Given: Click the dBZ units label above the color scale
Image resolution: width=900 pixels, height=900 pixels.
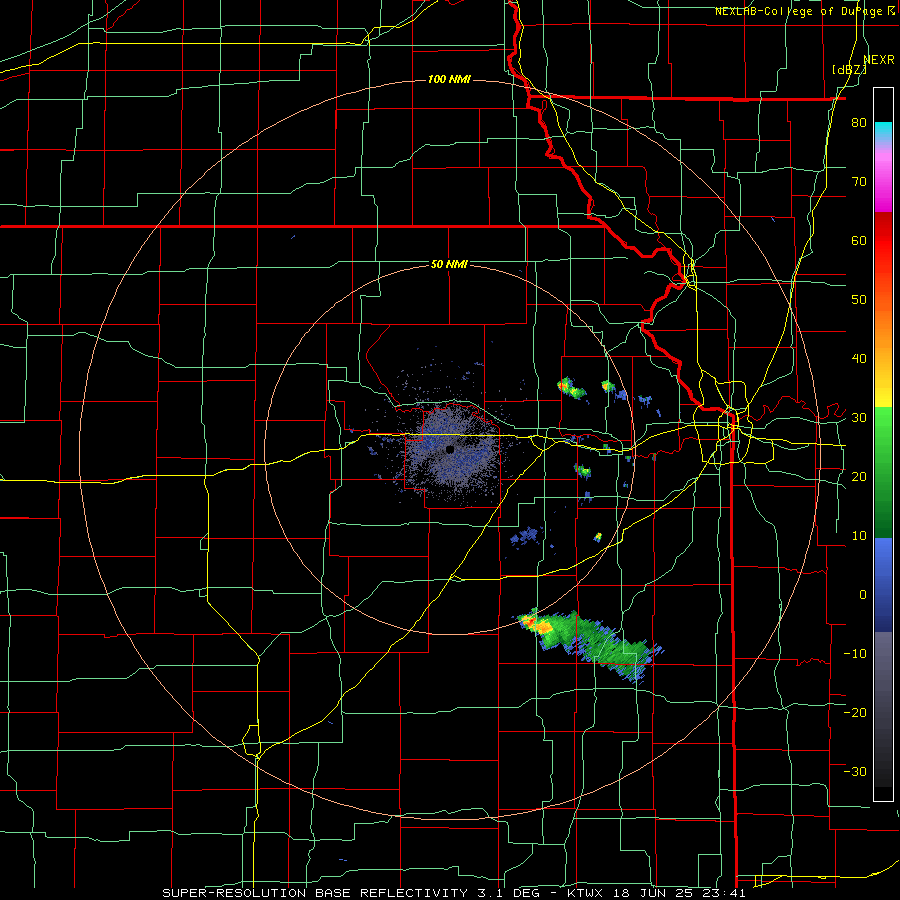Looking at the screenshot, I should 849,70.
